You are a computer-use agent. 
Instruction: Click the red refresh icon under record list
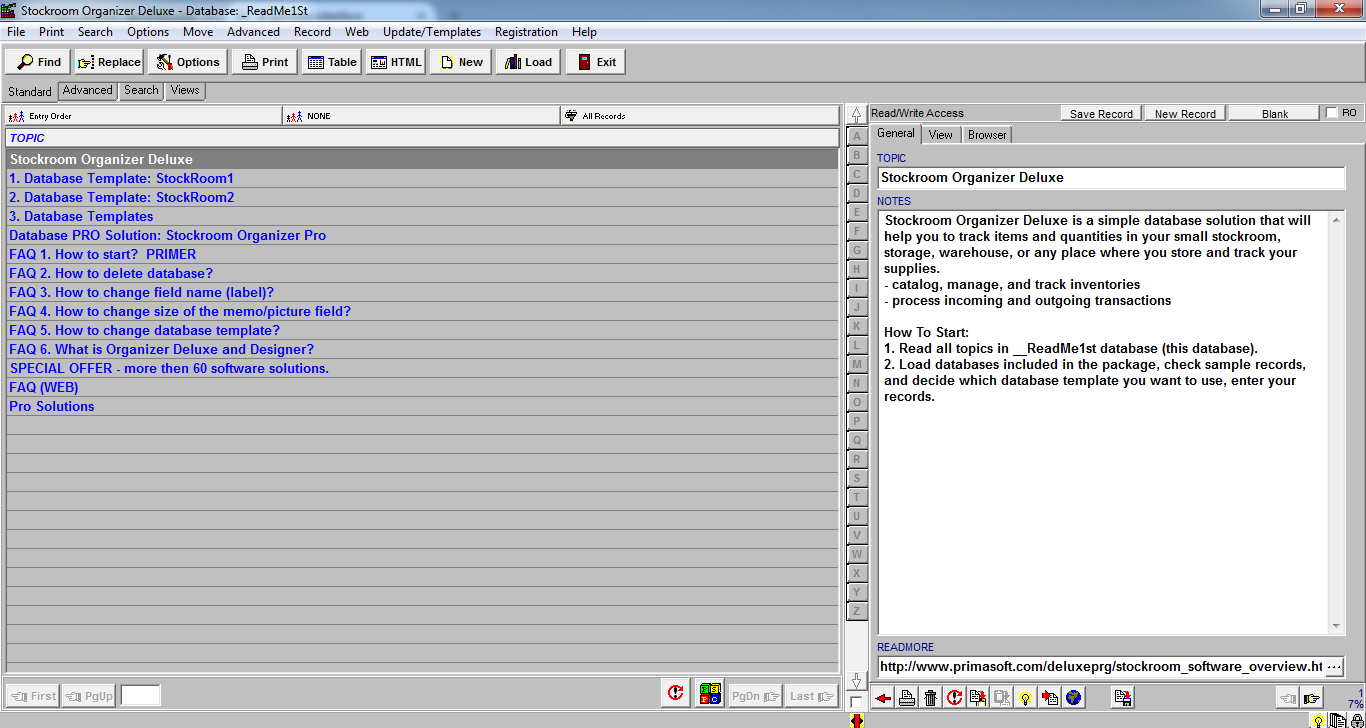[x=676, y=693]
